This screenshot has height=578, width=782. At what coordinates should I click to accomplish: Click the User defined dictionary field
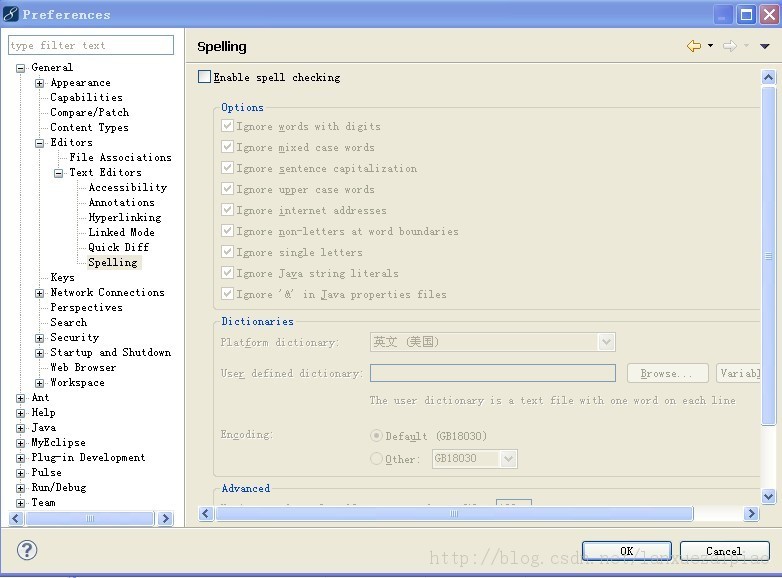tap(493, 373)
